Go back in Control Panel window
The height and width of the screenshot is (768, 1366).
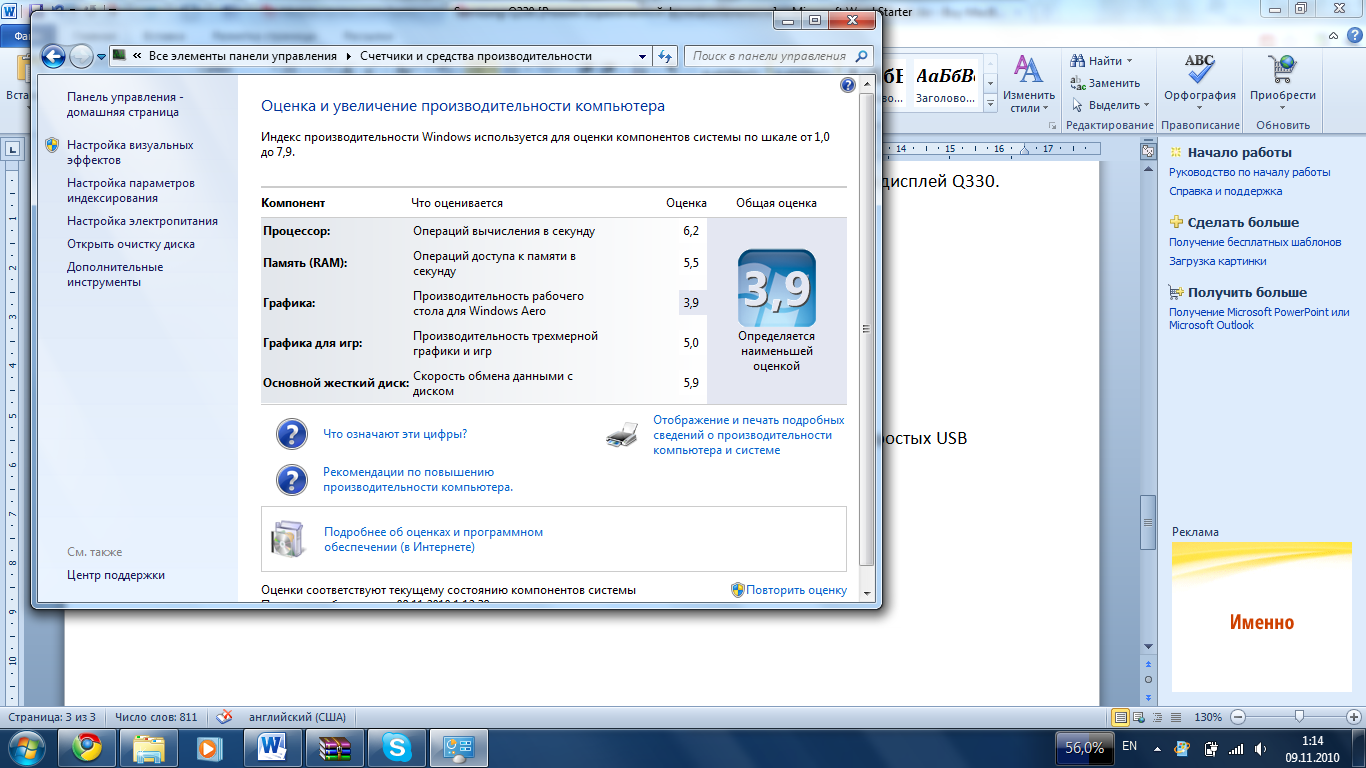click(x=53, y=56)
